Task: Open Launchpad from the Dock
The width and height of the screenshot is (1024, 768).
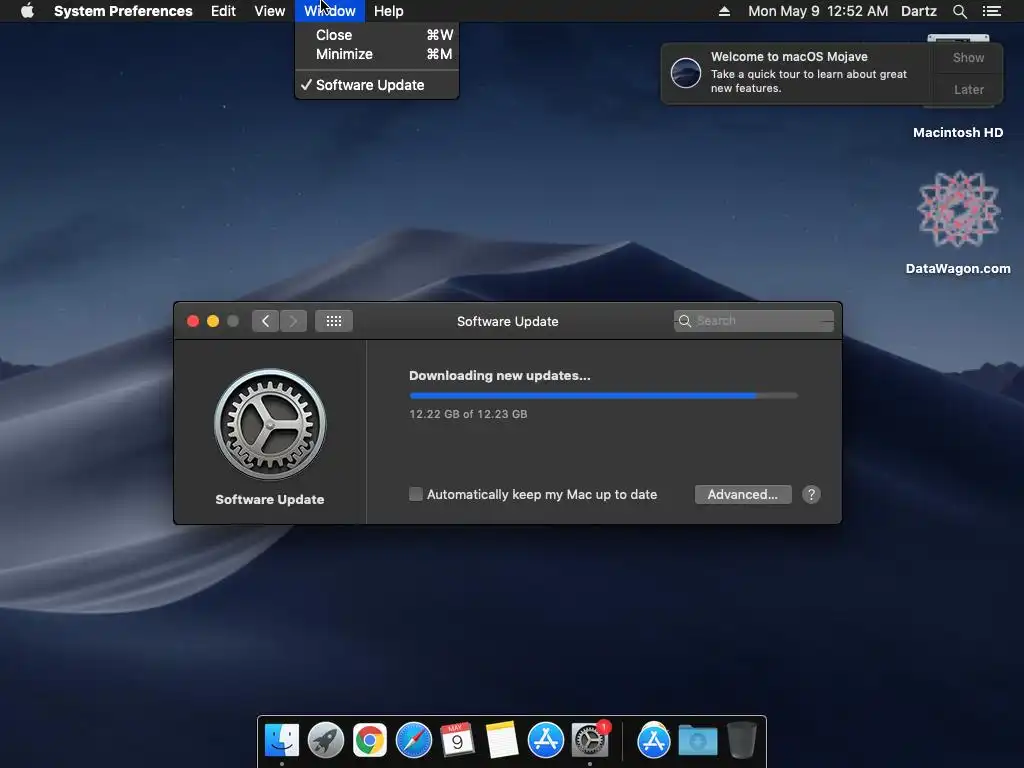Action: pyautogui.click(x=325, y=740)
